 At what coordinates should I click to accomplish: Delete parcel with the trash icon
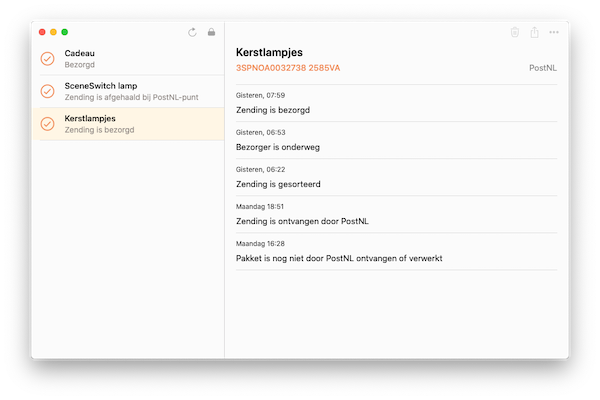click(x=515, y=32)
